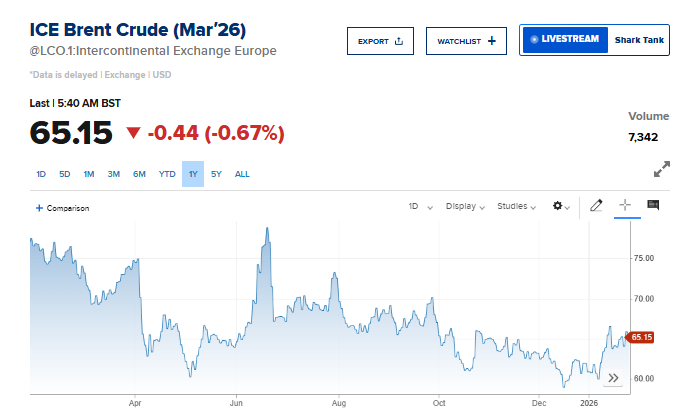Add a Comparison with plus icon
The image size is (679, 414).
62,208
